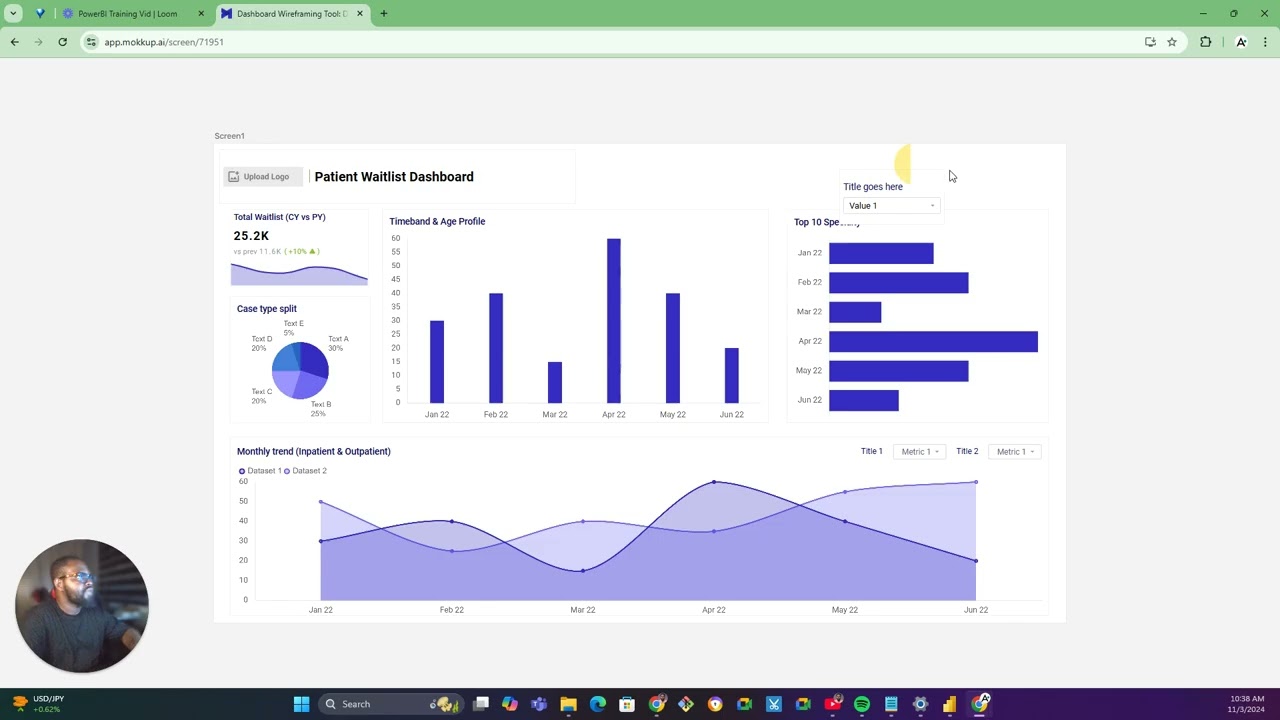Click 'Title 1' label in trend chart
The height and width of the screenshot is (720, 1280).
(x=872, y=452)
